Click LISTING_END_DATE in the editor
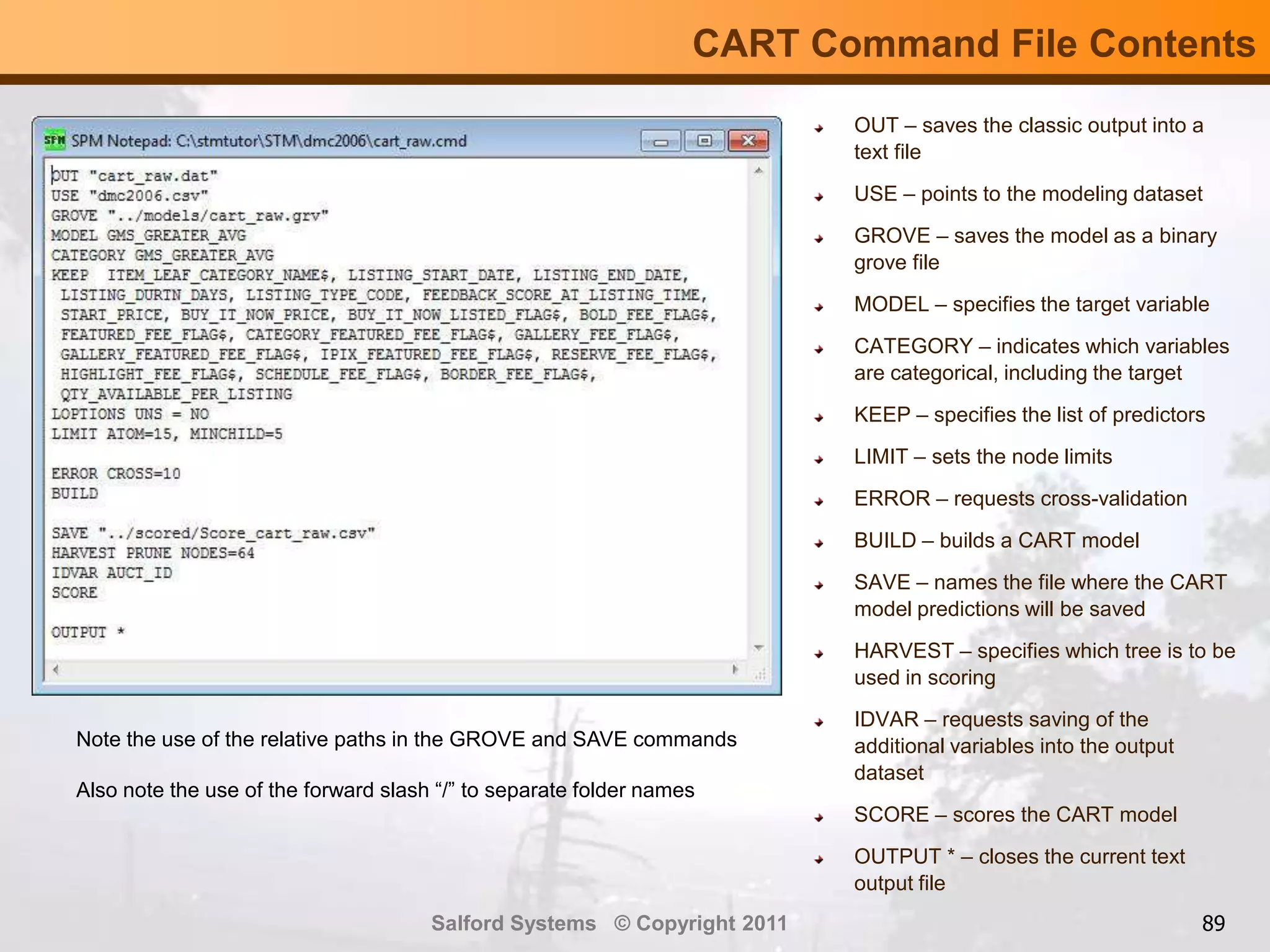Image resolution: width=1270 pixels, height=952 pixels. (x=608, y=275)
